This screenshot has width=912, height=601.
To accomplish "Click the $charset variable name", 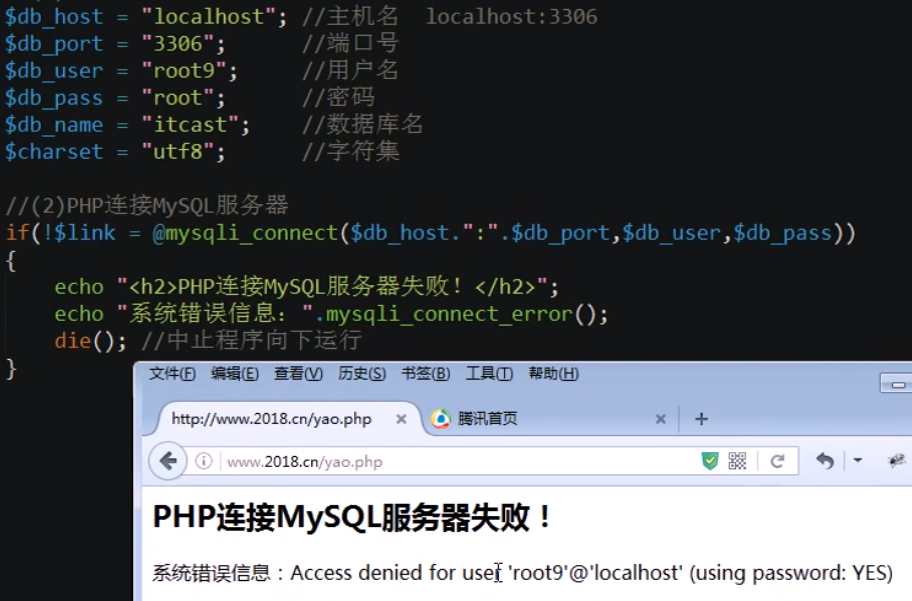I will pyautogui.click(x=54, y=151).
